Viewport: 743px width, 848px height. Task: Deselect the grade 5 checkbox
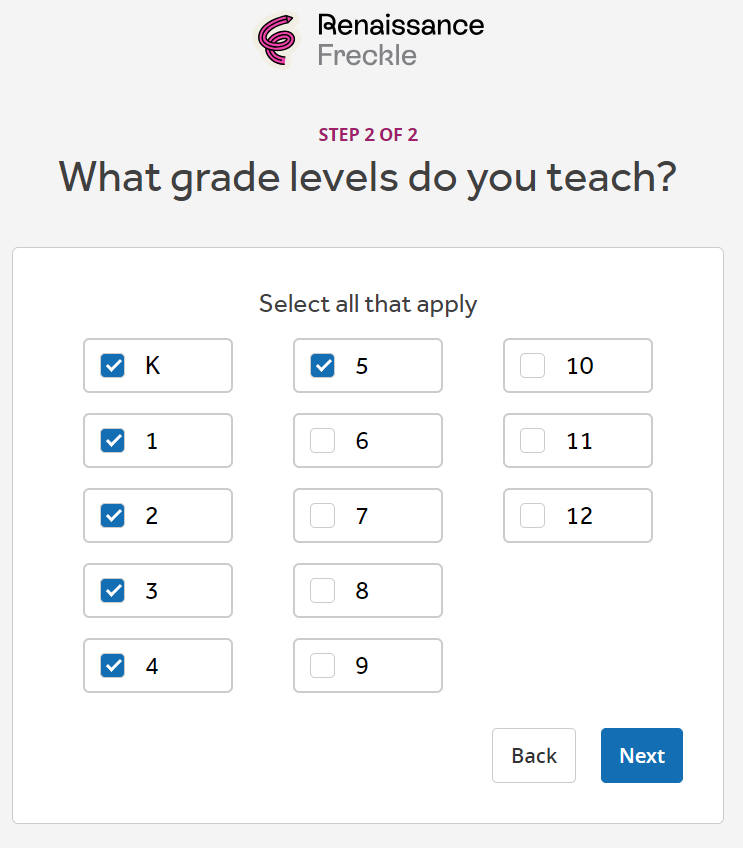(323, 366)
